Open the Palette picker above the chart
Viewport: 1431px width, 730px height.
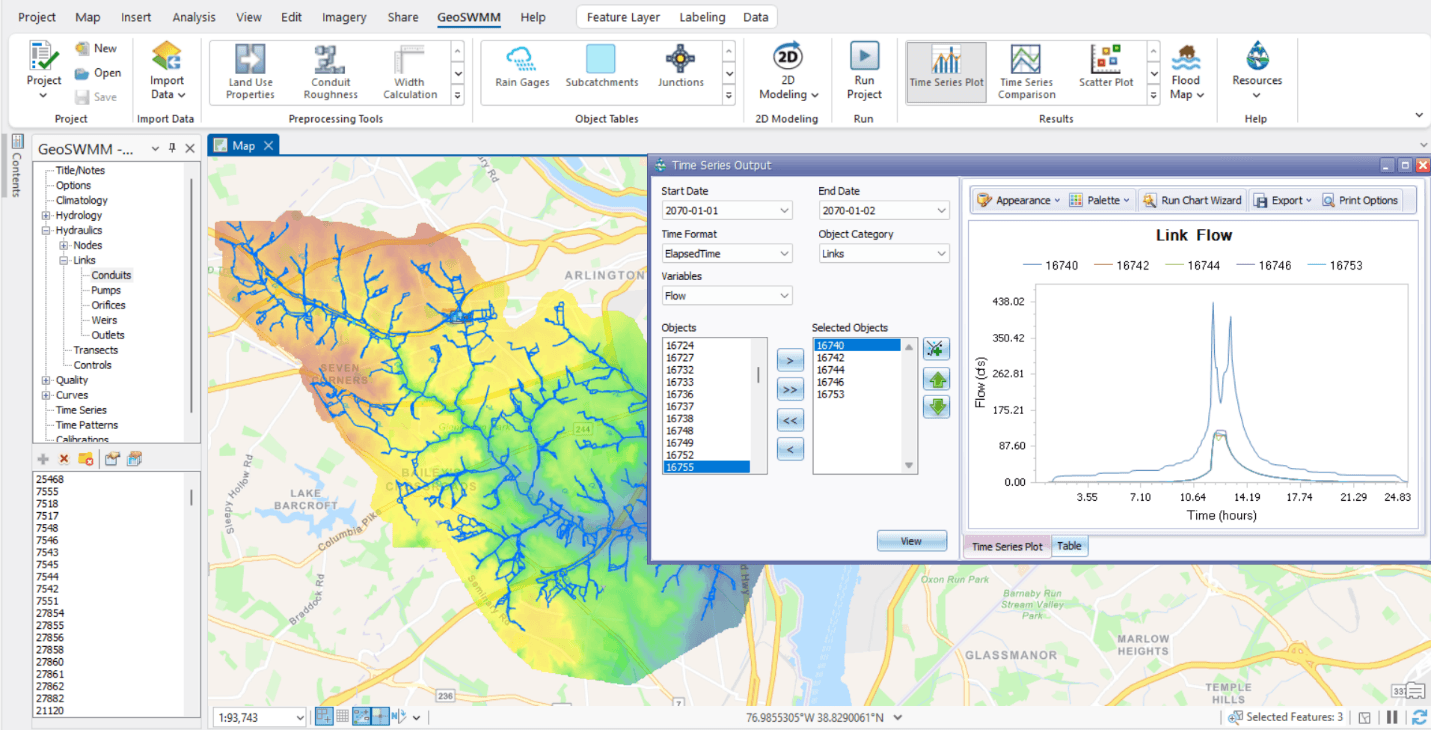(1098, 200)
